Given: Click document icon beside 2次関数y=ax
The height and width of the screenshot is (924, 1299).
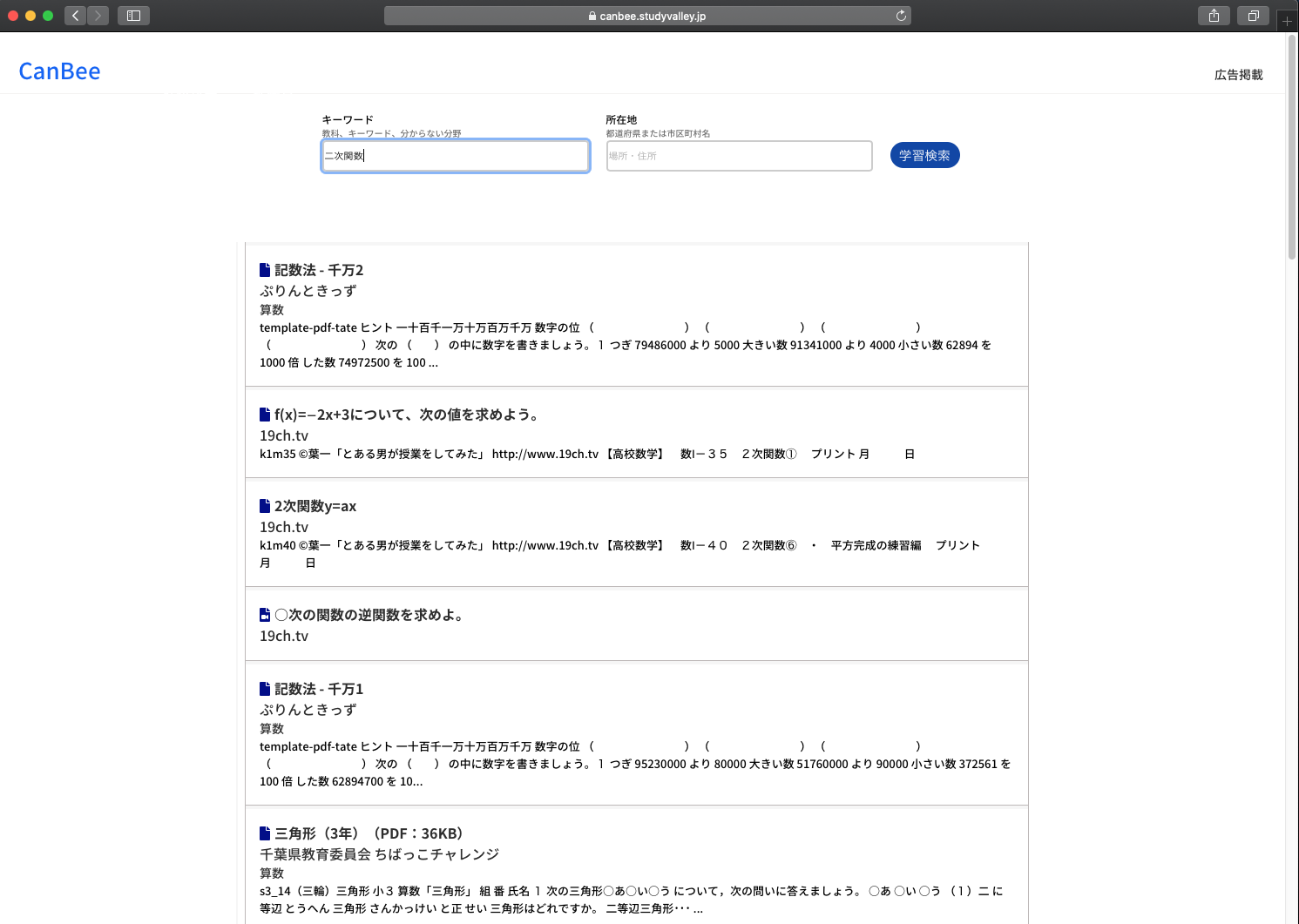Looking at the screenshot, I should click(x=265, y=506).
